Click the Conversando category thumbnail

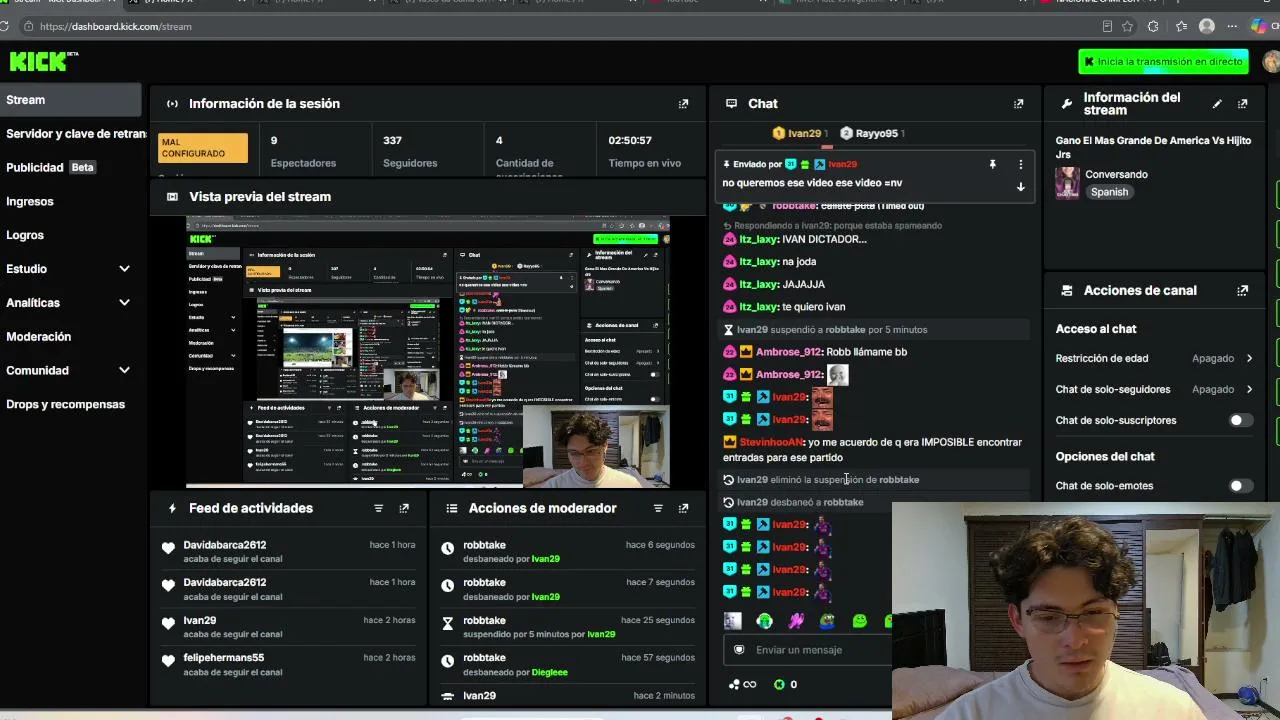[1068, 183]
